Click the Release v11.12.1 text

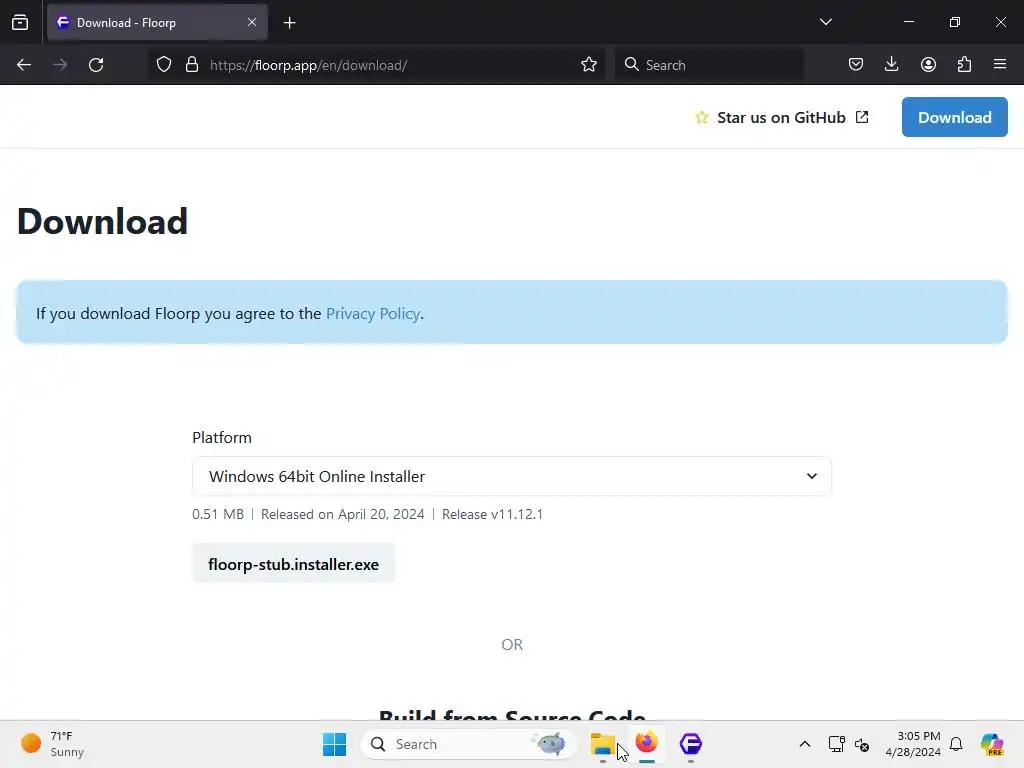click(492, 514)
